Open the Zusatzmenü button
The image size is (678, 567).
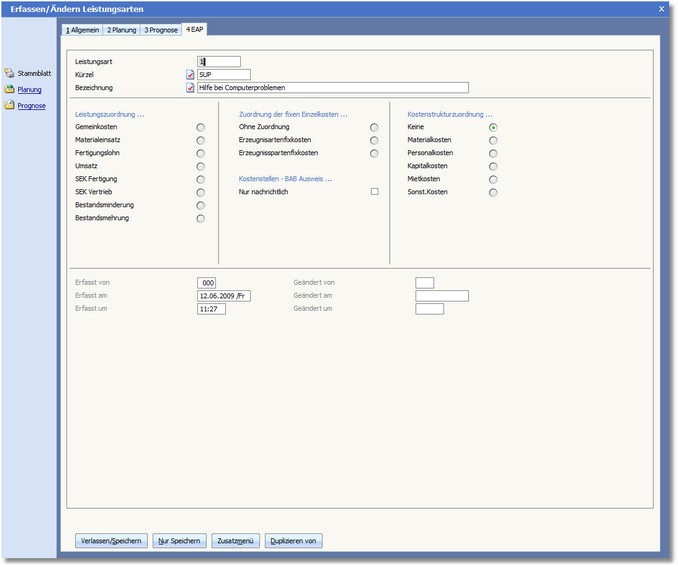(236, 541)
